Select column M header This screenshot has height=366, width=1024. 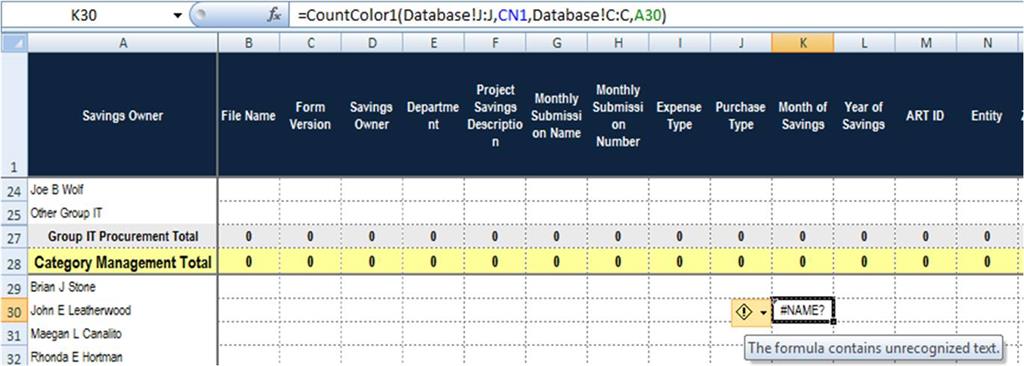925,42
